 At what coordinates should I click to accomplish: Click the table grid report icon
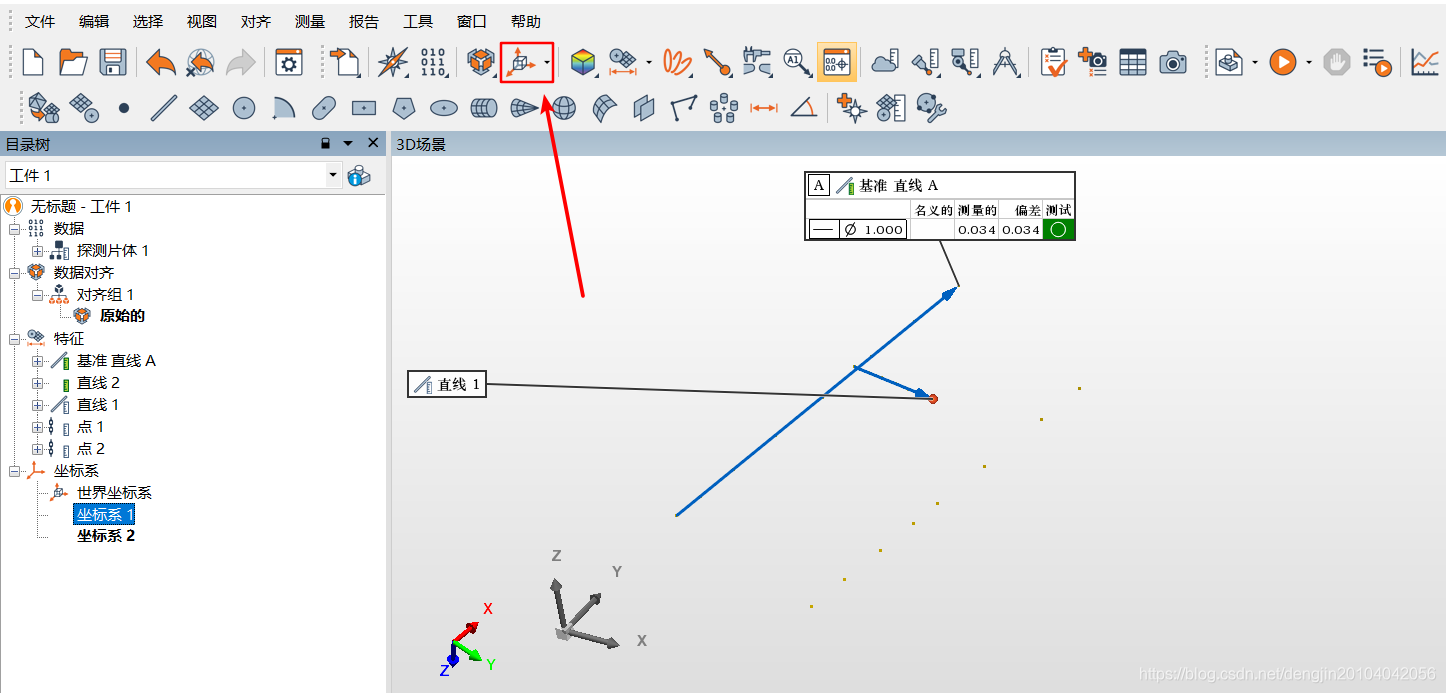(1132, 62)
